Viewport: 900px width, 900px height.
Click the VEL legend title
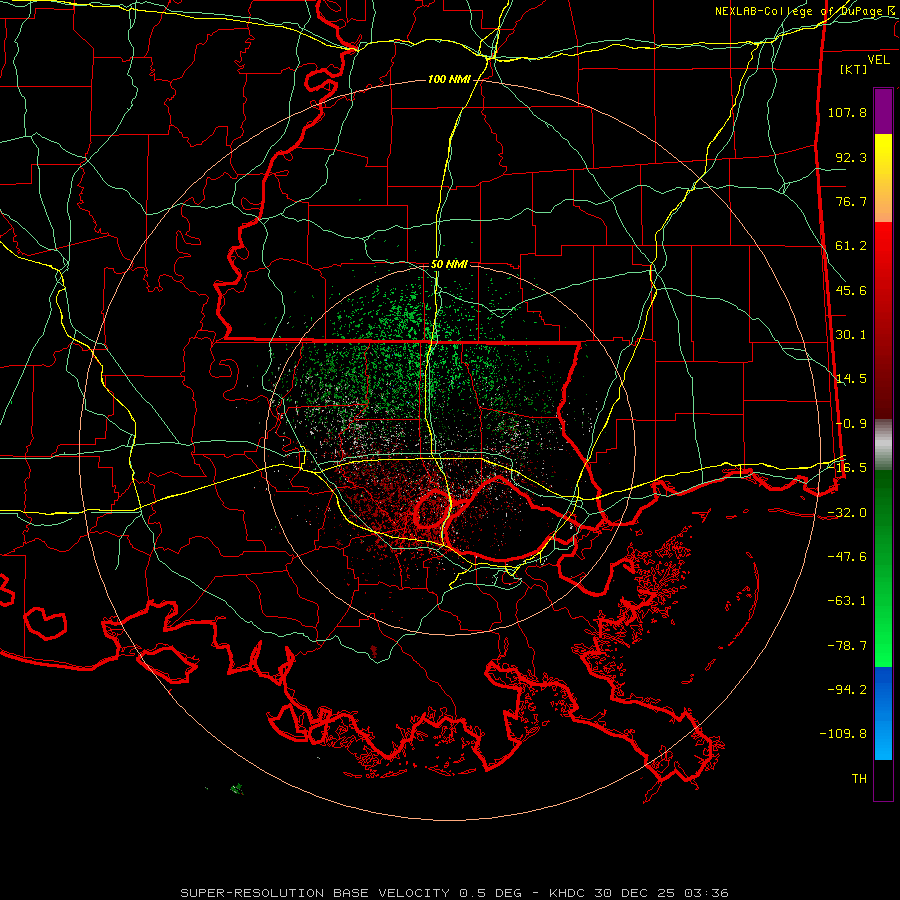click(x=879, y=60)
